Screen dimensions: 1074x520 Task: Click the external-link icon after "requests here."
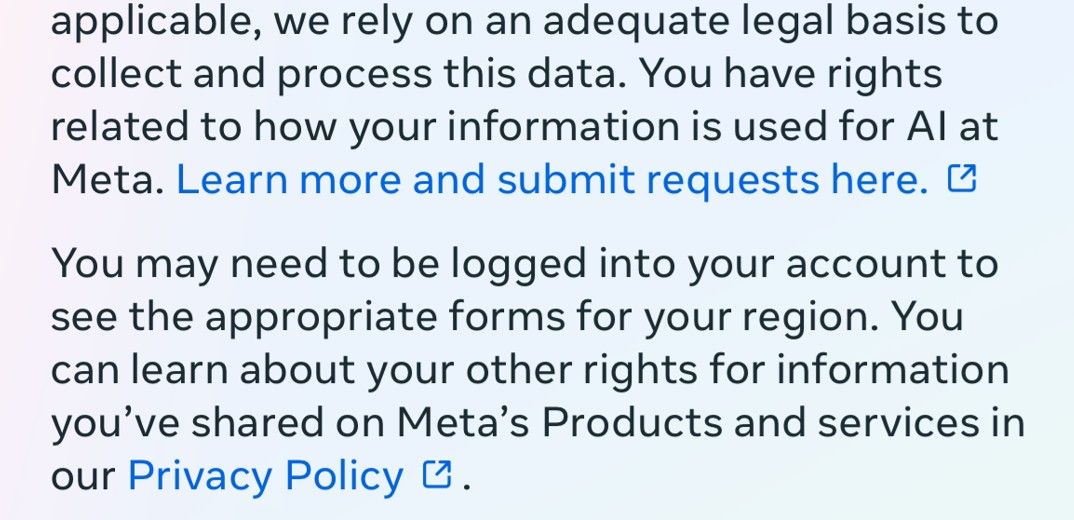pyautogui.click(x=961, y=179)
